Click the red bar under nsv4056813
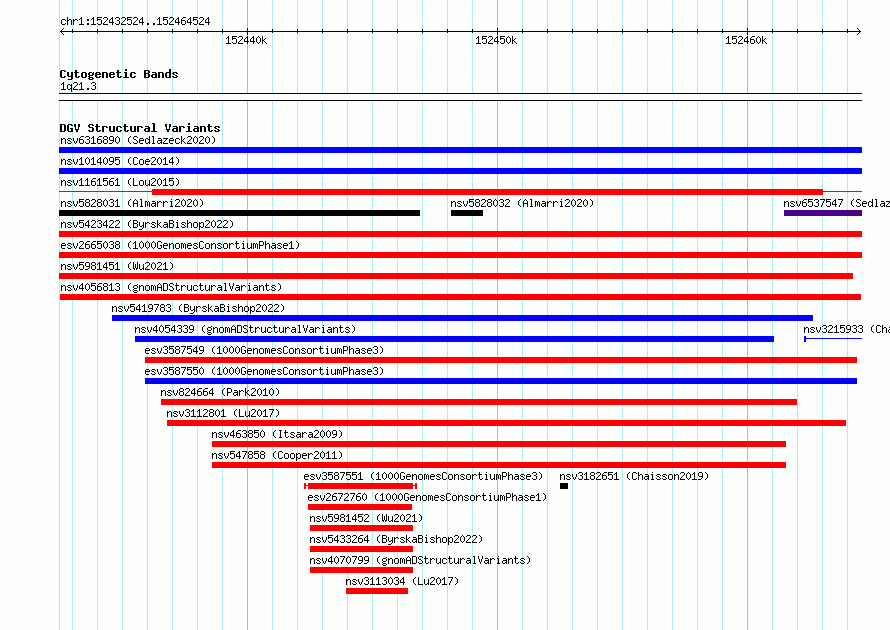This screenshot has width=890, height=630. coord(460,297)
